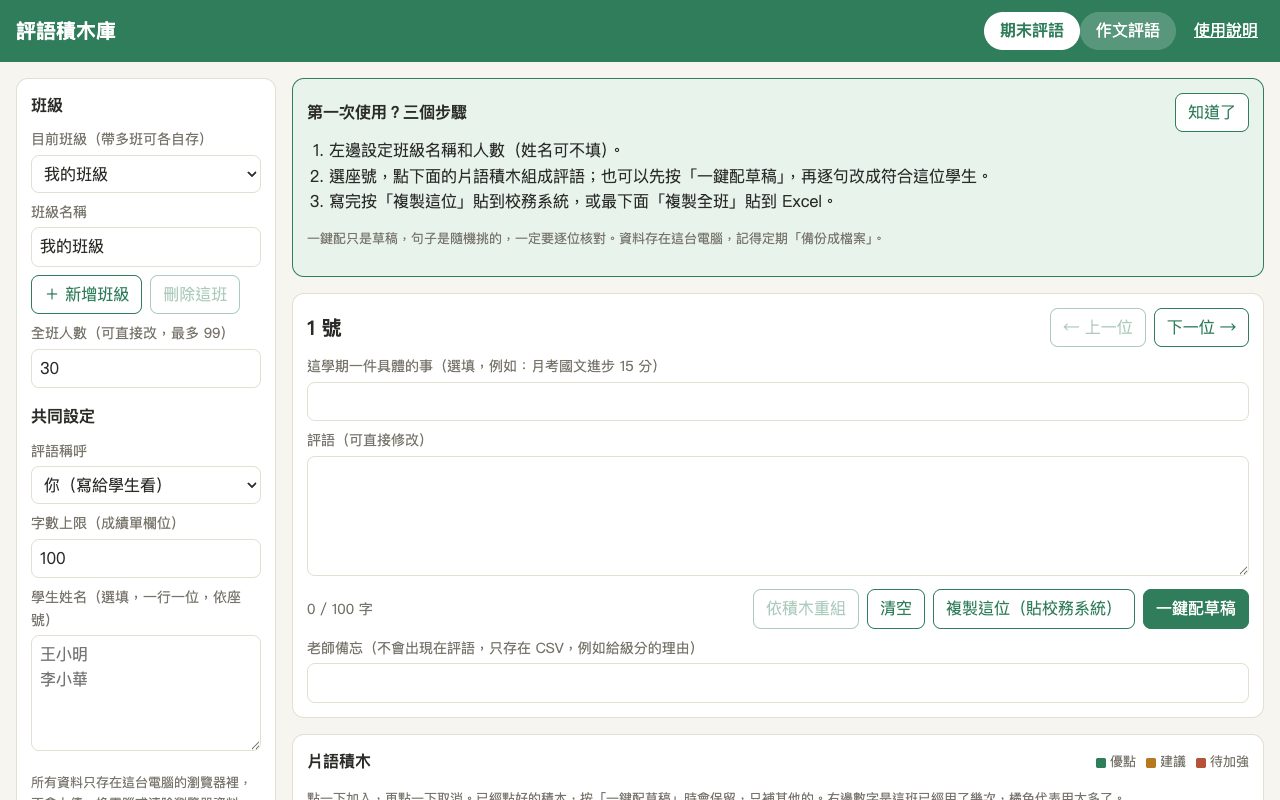The width and height of the screenshot is (1280, 800).
Task: Focus the 全班人數 number field
Action: (x=146, y=369)
